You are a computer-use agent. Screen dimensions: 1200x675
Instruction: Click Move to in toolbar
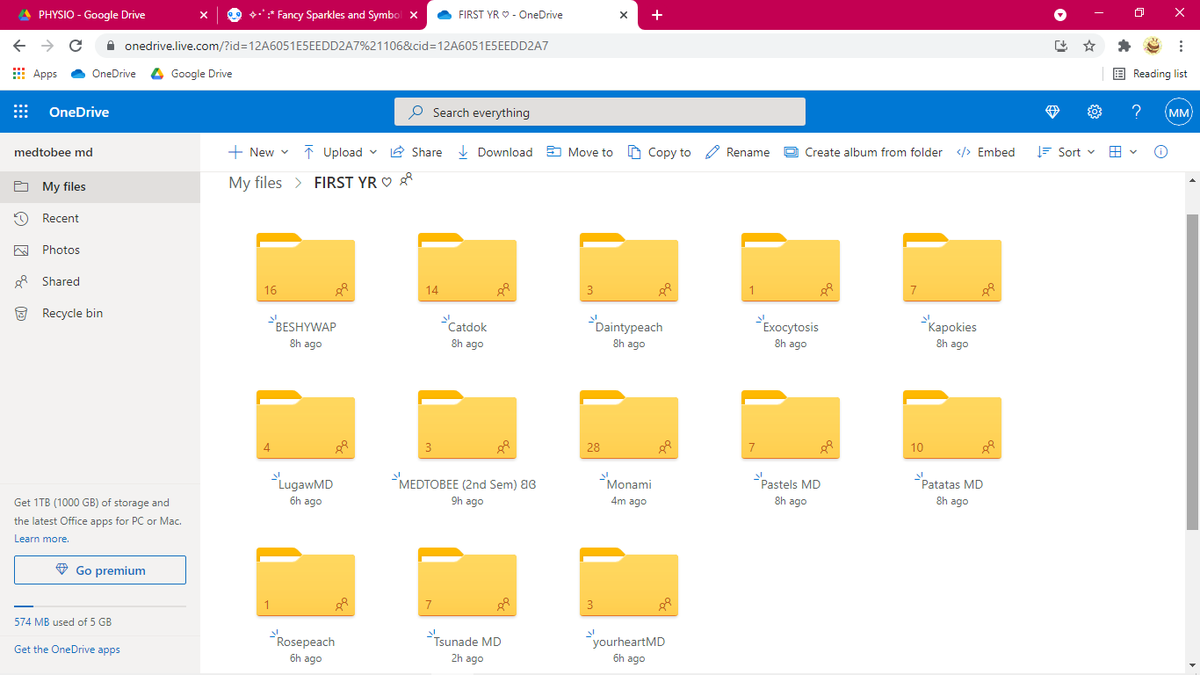click(580, 152)
